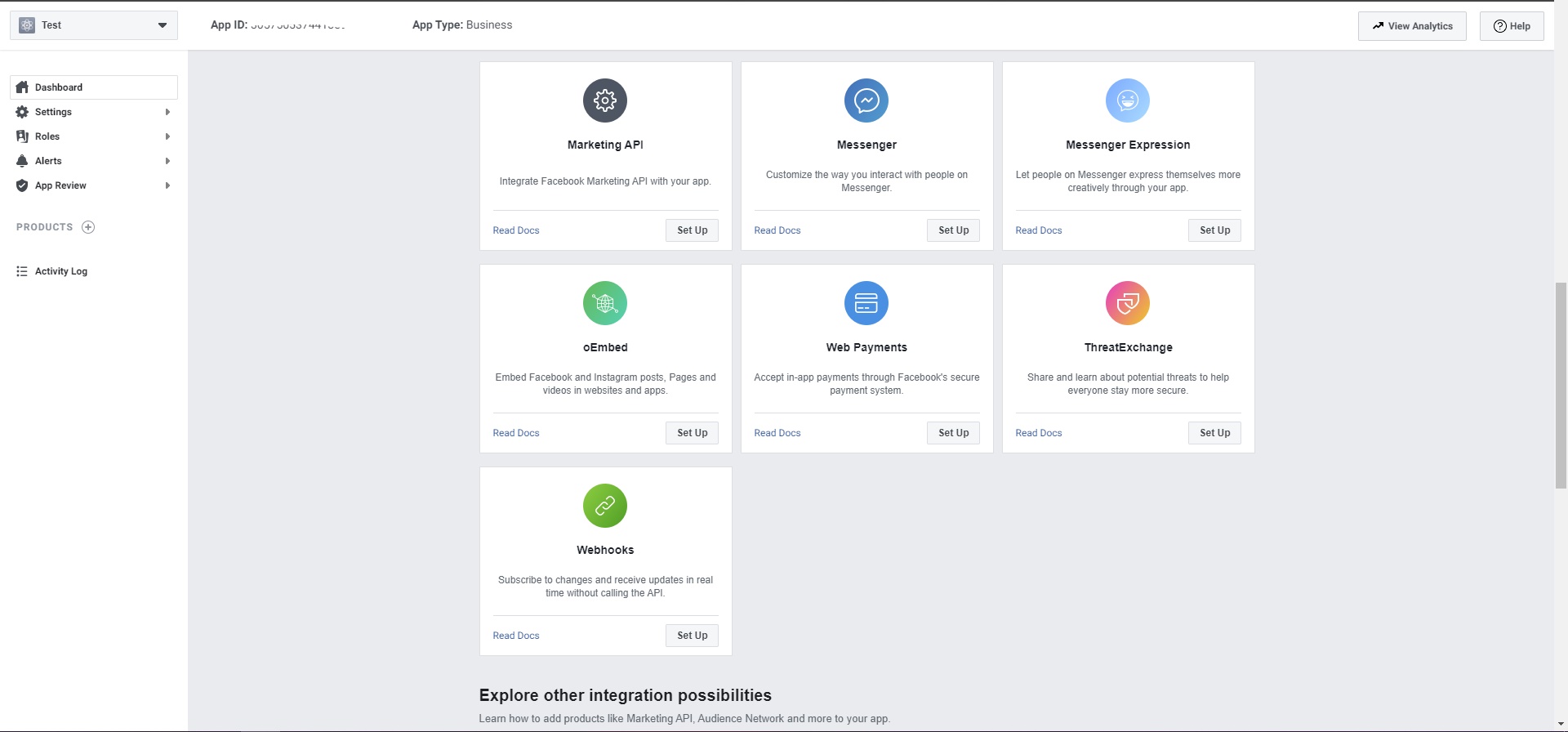Click the Marketing API gear icon
The height and width of the screenshot is (732, 1568).
click(x=604, y=100)
